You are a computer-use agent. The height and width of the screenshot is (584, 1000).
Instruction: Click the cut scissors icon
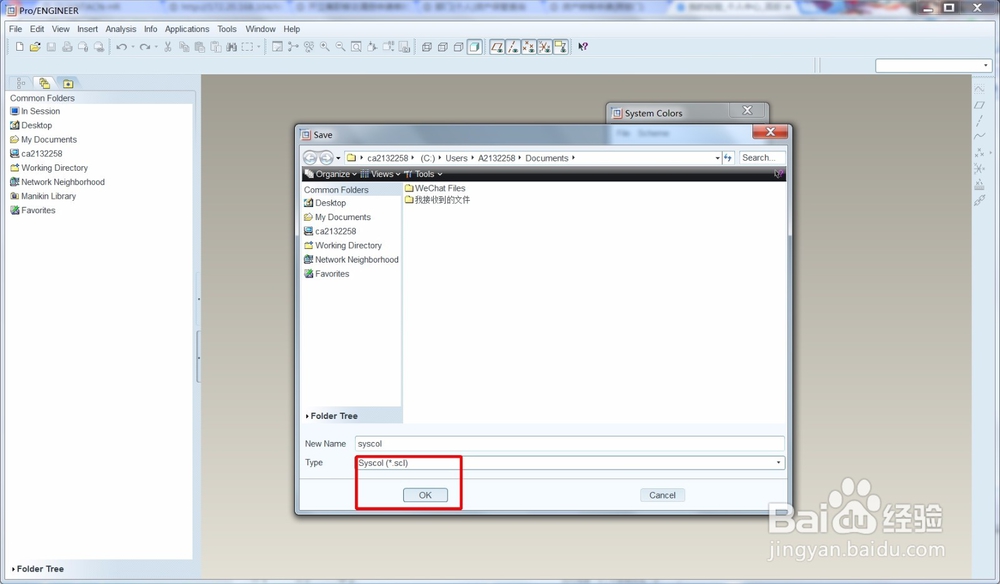pyautogui.click(x=168, y=47)
